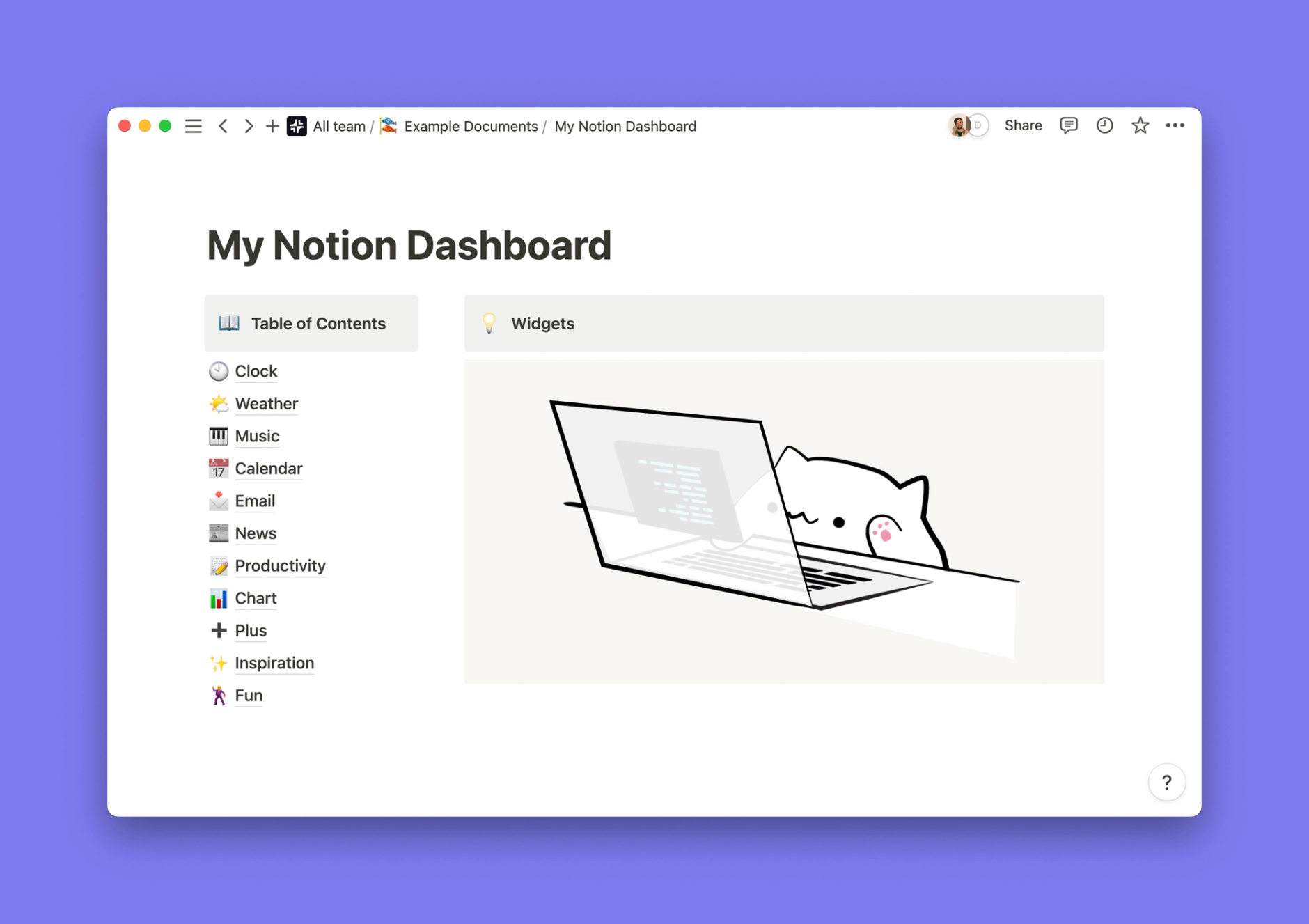View page history clock icon
The image size is (1309, 924).
[x=1104, y=125]
